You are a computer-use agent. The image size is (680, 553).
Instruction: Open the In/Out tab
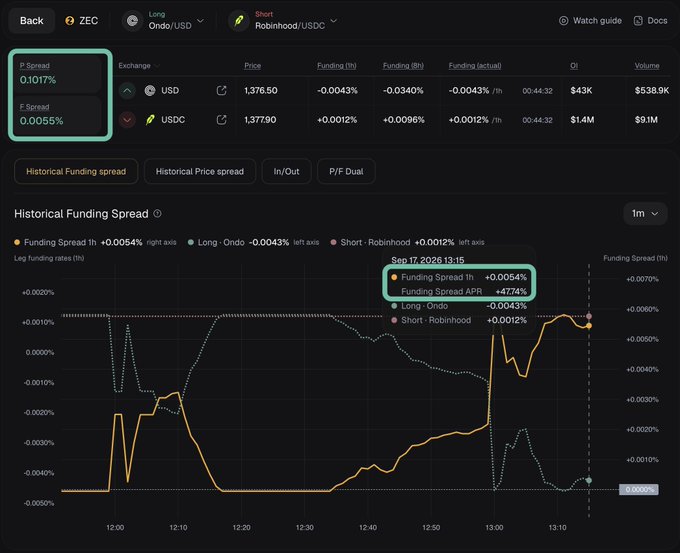(x=286, y=171)
